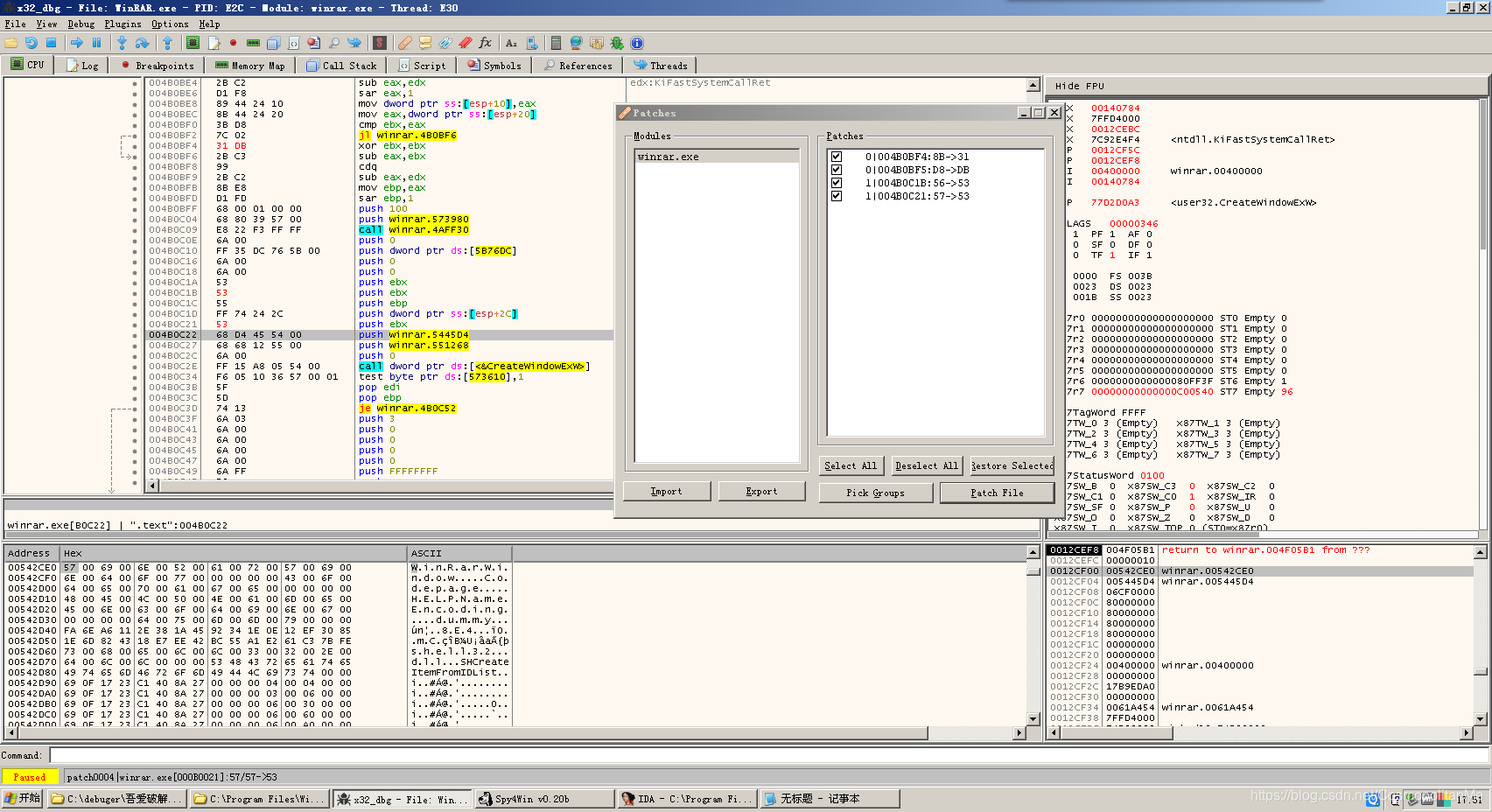Switch to the Call Stack tab
This screenshot has width=1492, height=812.
click(341, 66)
